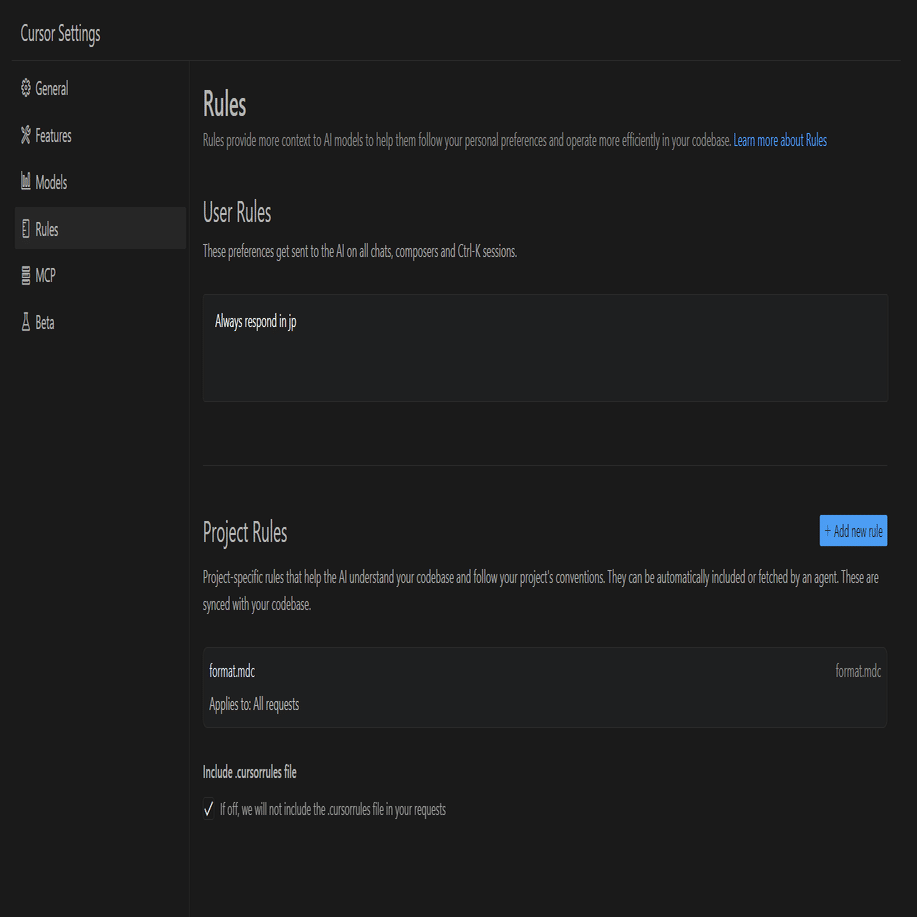
Task: Open the format.mdc project rule title
Action: tap(232, 671)
